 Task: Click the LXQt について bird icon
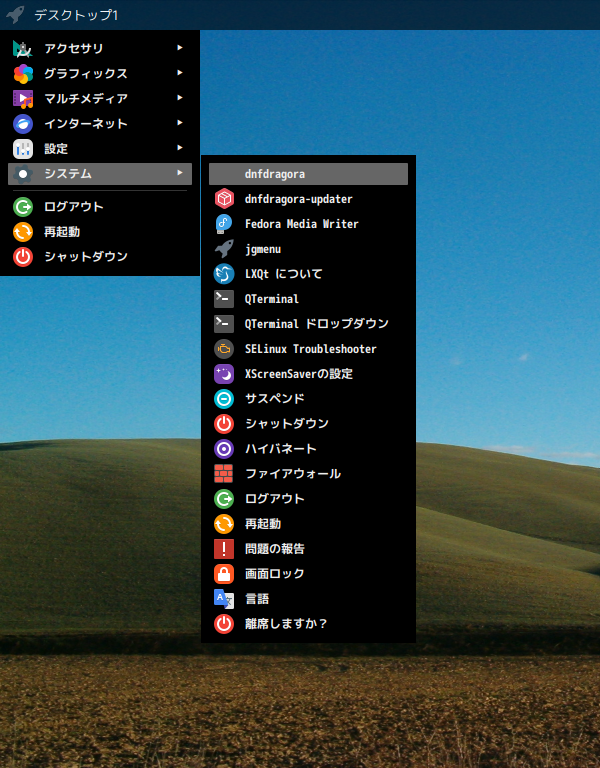(224, 274)
